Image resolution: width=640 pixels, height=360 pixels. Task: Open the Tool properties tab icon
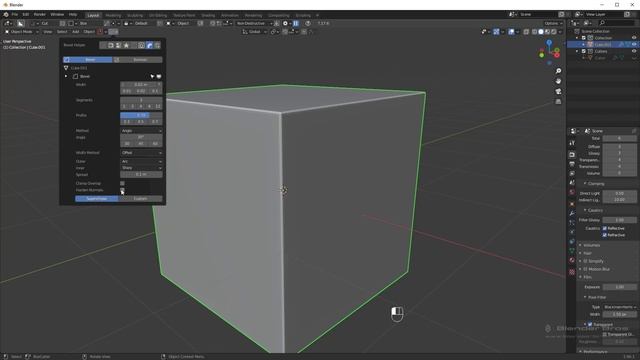tap(572, 143)
